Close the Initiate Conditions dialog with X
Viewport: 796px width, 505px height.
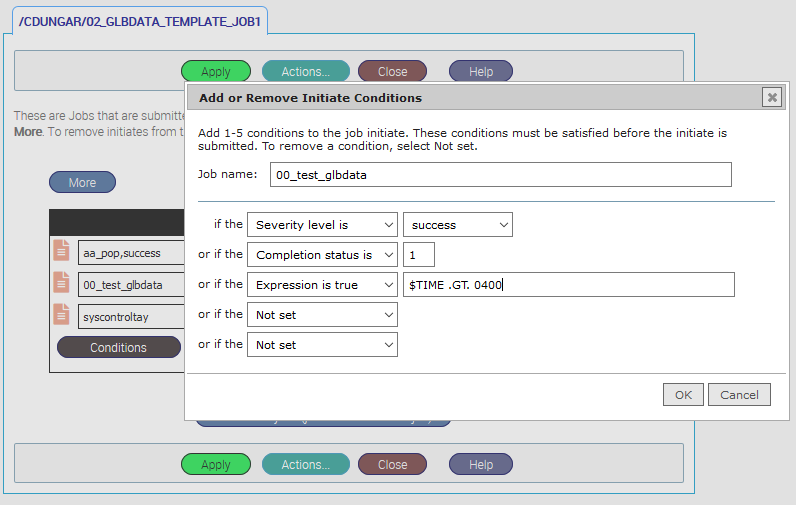click(x=771, y=97)
